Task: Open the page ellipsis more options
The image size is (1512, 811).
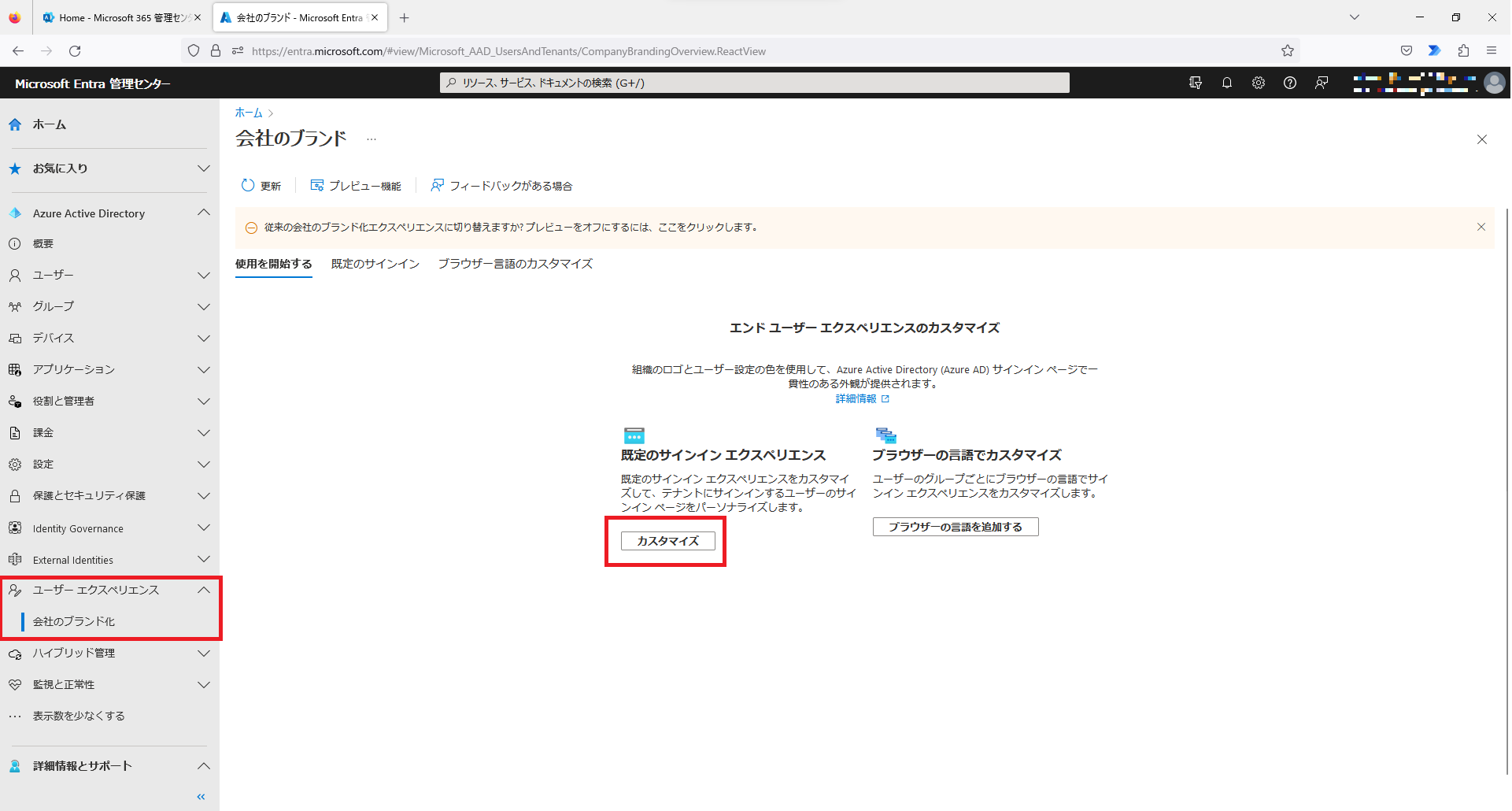Action: [372, 139]
